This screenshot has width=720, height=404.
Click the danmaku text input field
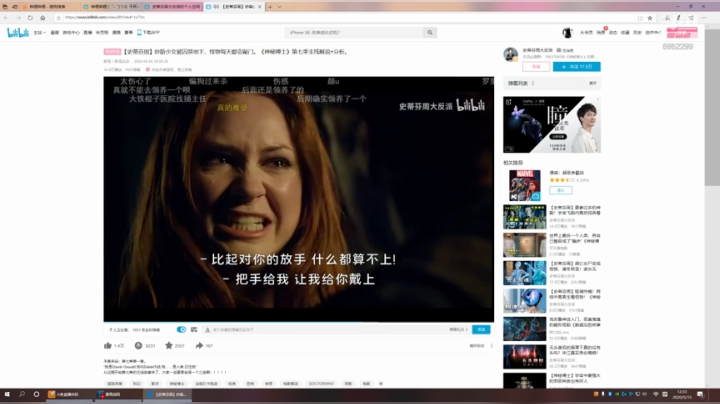coord(326,330)
